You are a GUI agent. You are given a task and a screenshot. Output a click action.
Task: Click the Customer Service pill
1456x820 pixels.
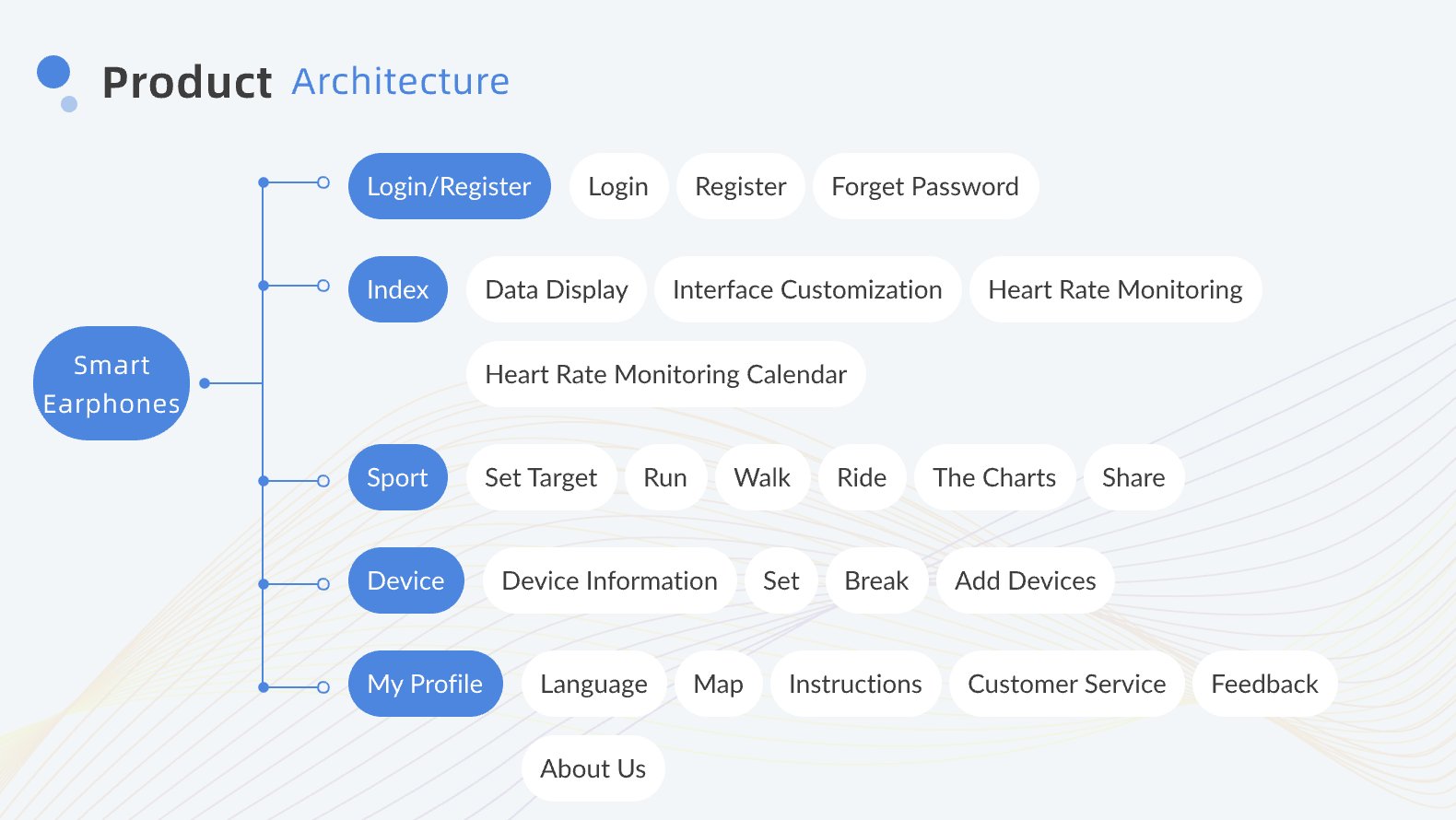1066,684
